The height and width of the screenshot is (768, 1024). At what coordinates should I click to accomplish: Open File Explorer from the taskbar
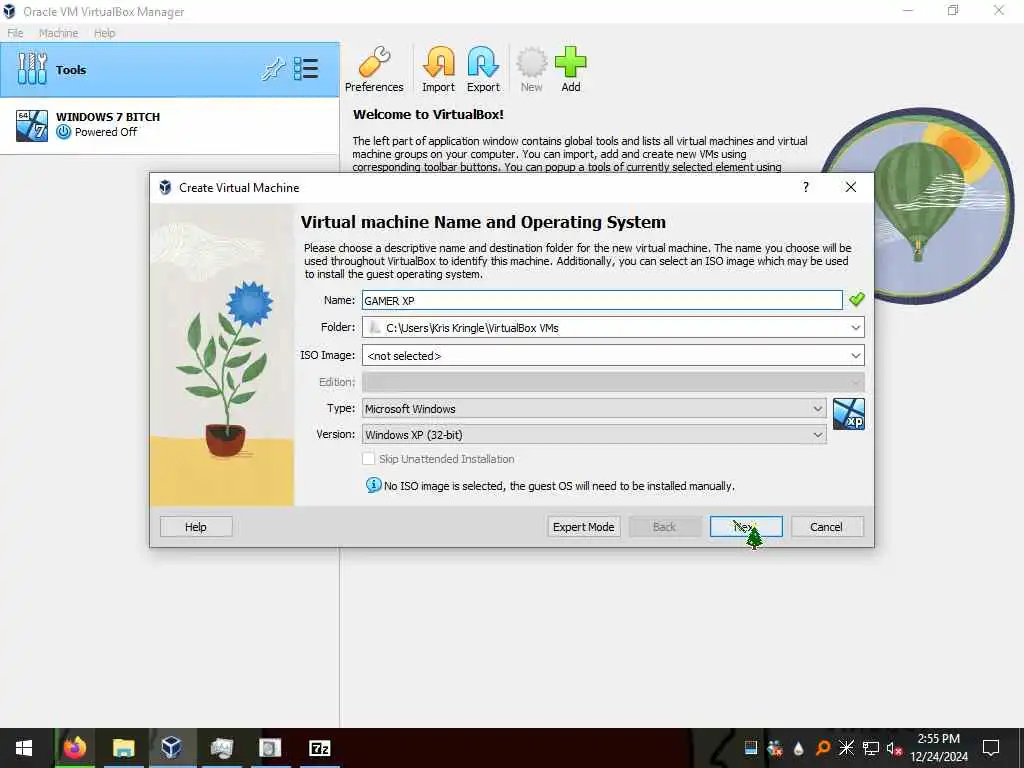(123, 748)
